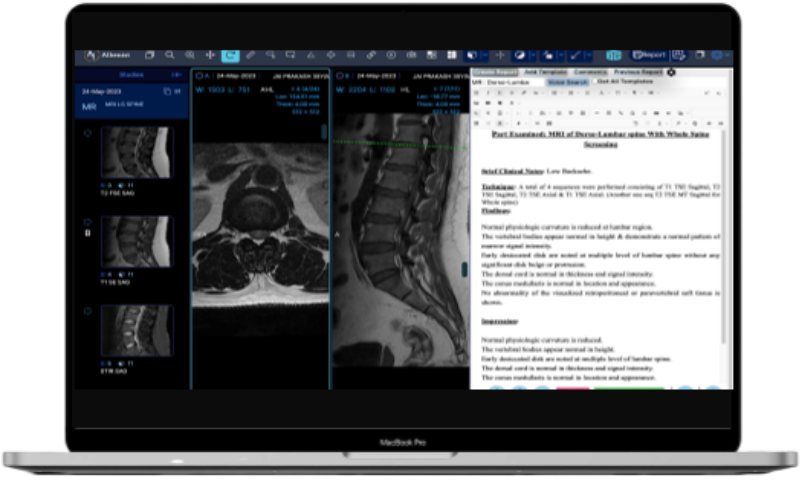The image size is (804, 484).
Task: Click the image scroll handle in viewport B
Action: click(x=465, y=269)
